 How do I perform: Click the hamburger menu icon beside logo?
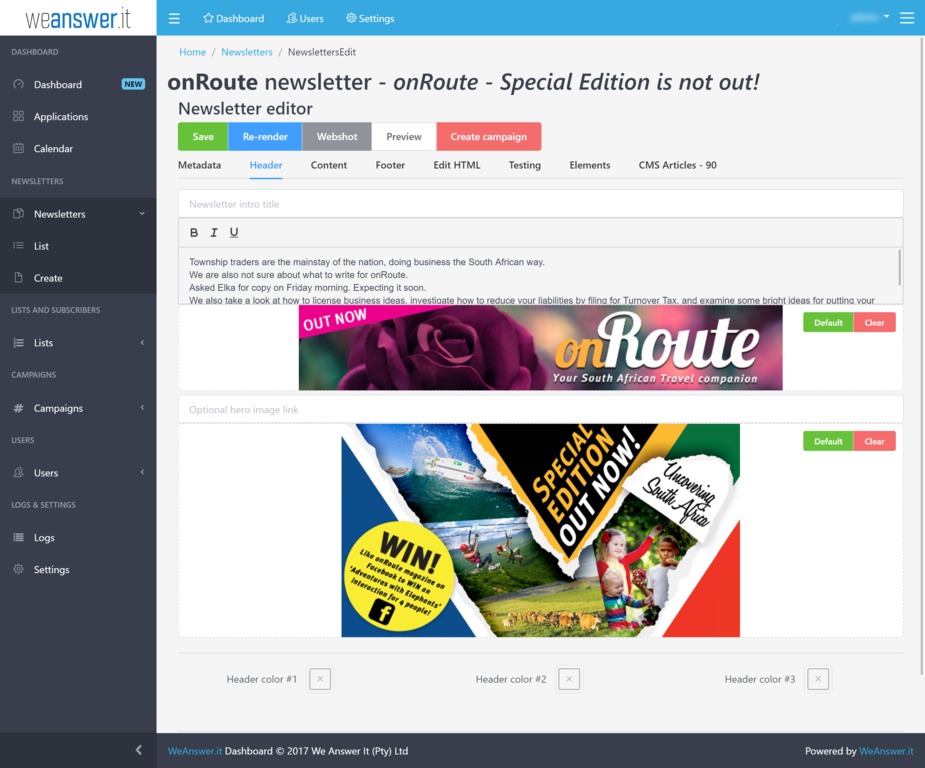pyautogui.click(x=174, y=18)
